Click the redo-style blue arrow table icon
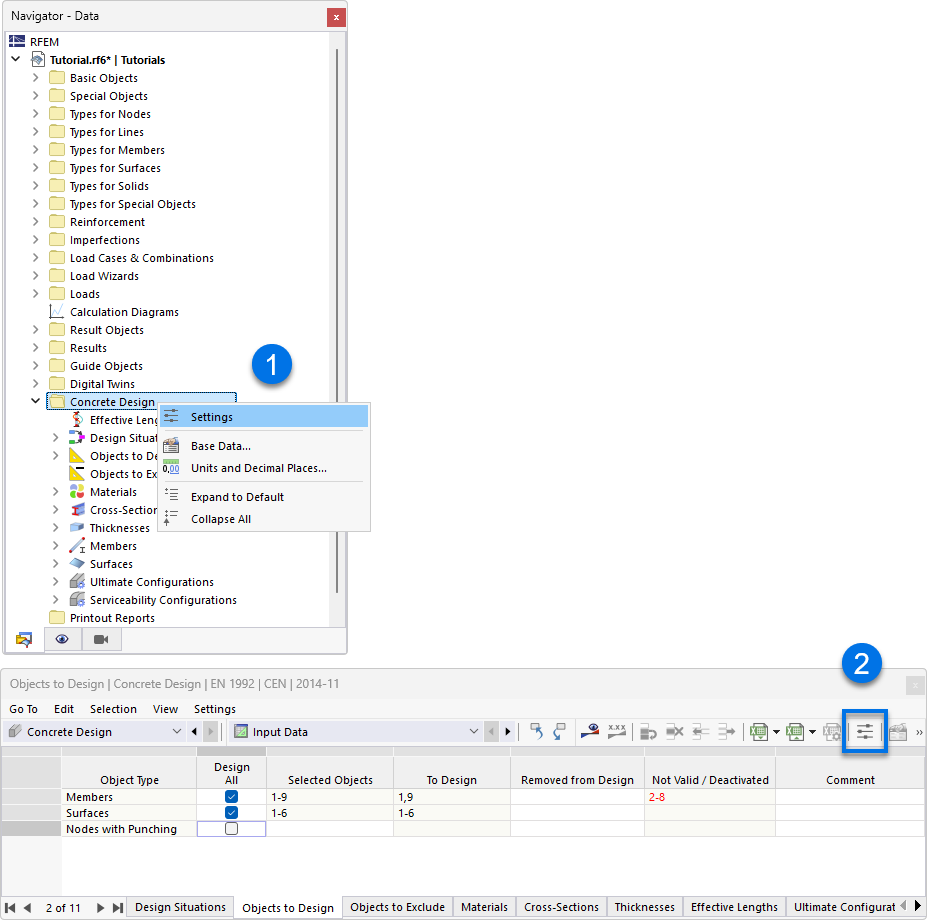 [x=559, y=731]
